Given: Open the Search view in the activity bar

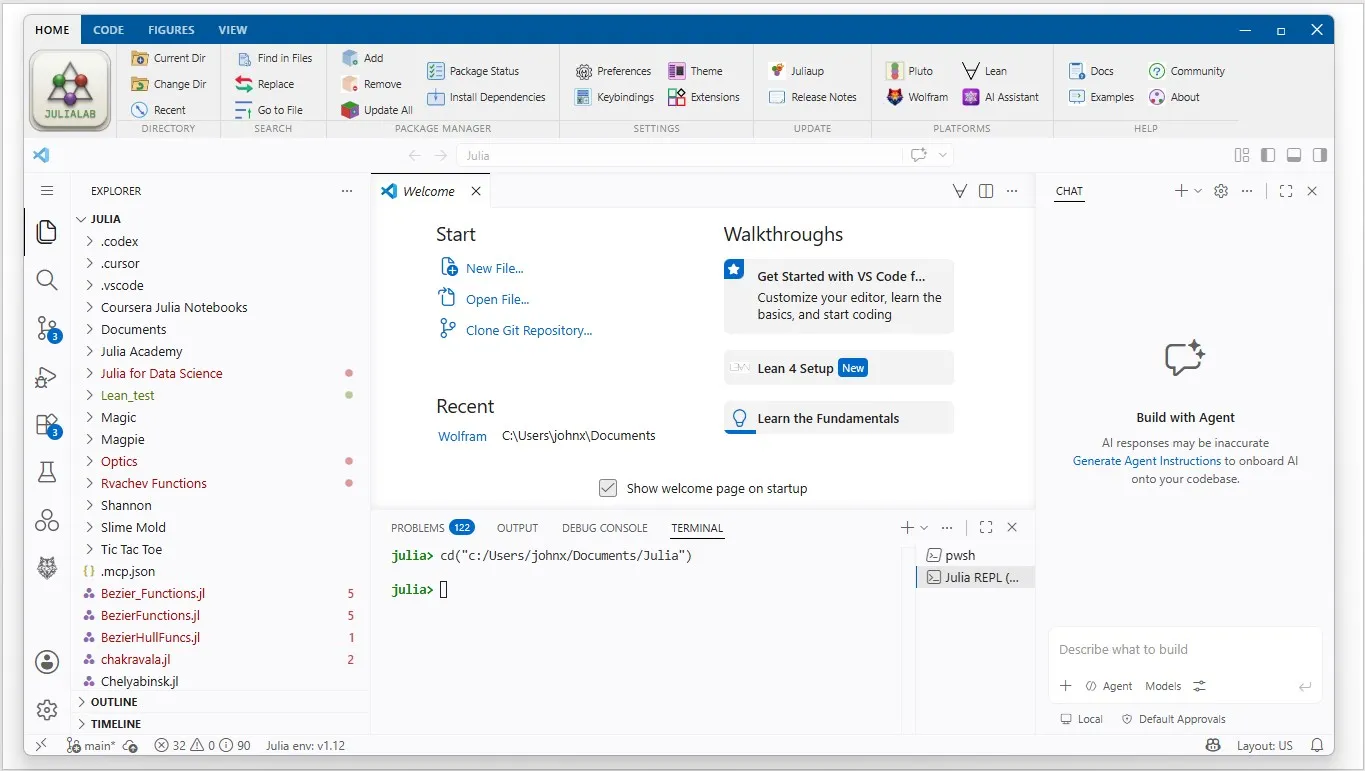Looking at the screenshot, I should coord(47,280).
